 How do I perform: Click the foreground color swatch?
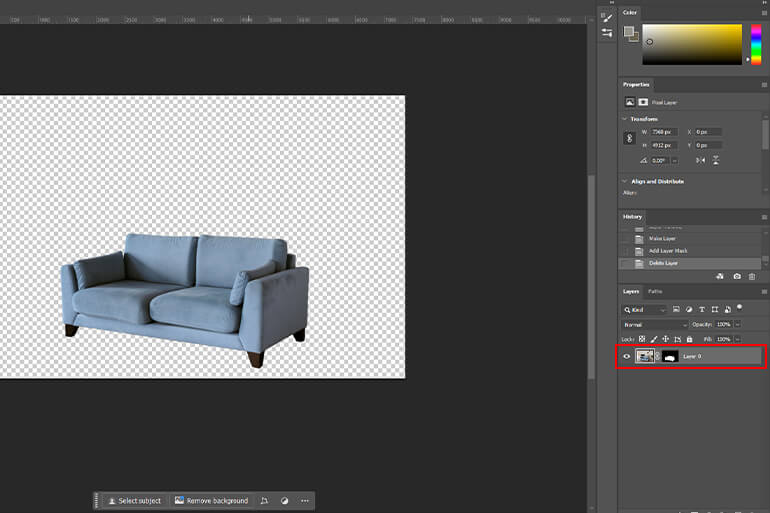click(x=629, y=32)
